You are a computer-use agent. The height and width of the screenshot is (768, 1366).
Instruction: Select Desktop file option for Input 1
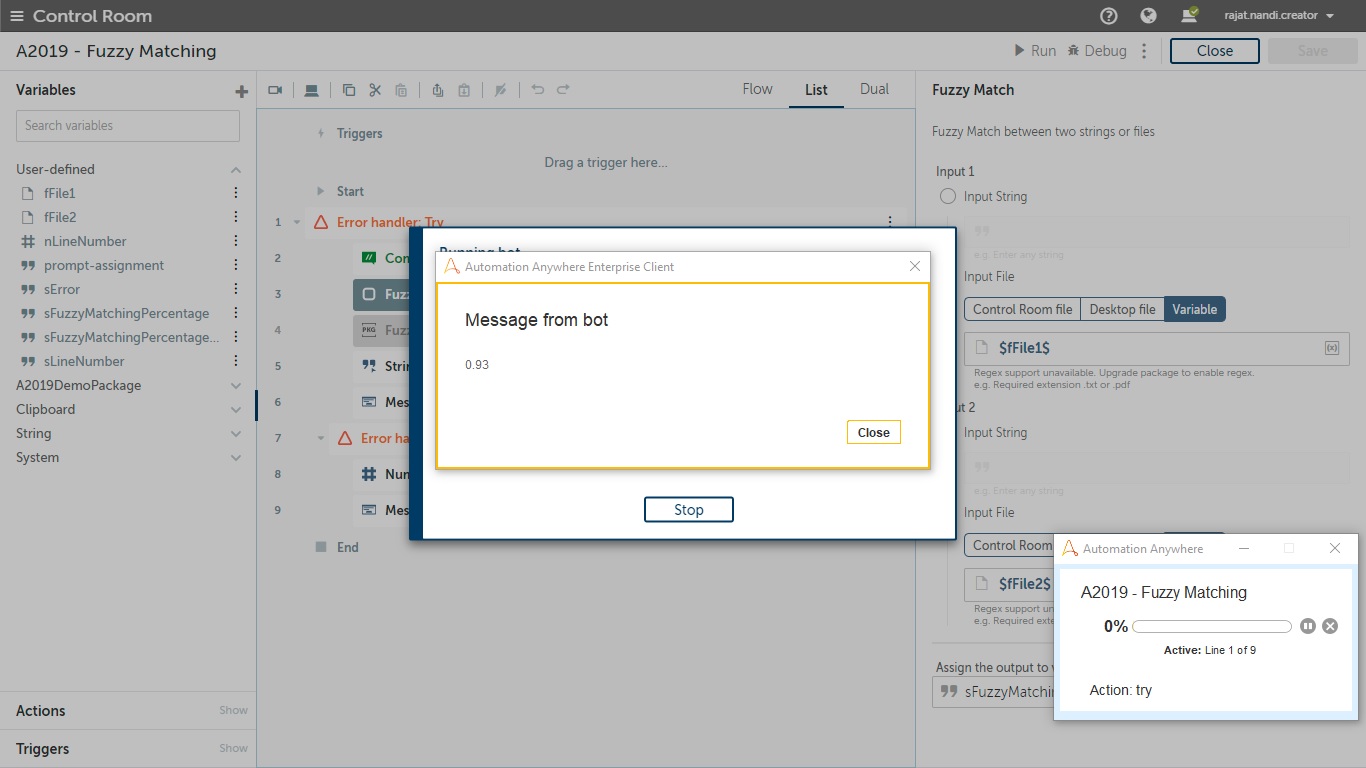[x=1122, y=309]
